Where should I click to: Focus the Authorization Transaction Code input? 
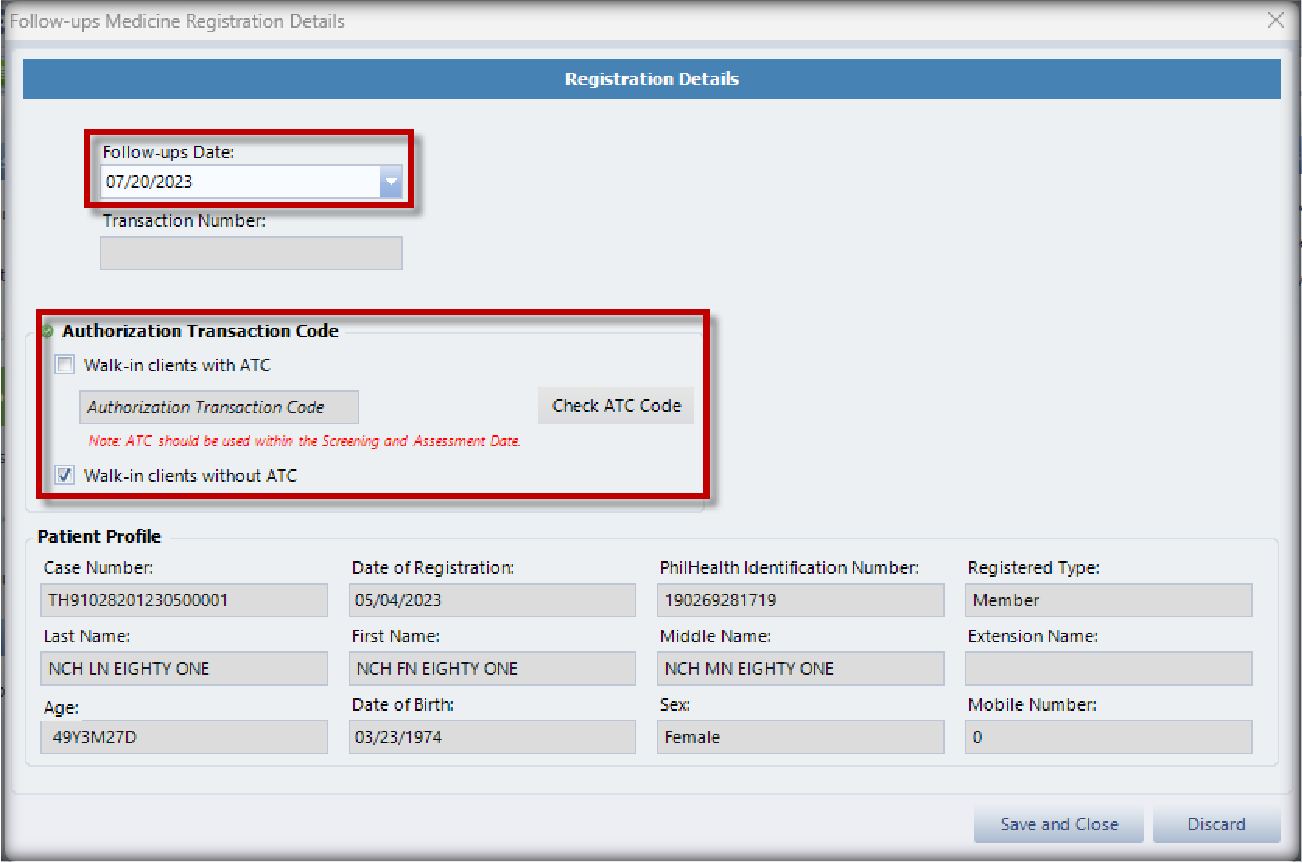tap(219, 407)
